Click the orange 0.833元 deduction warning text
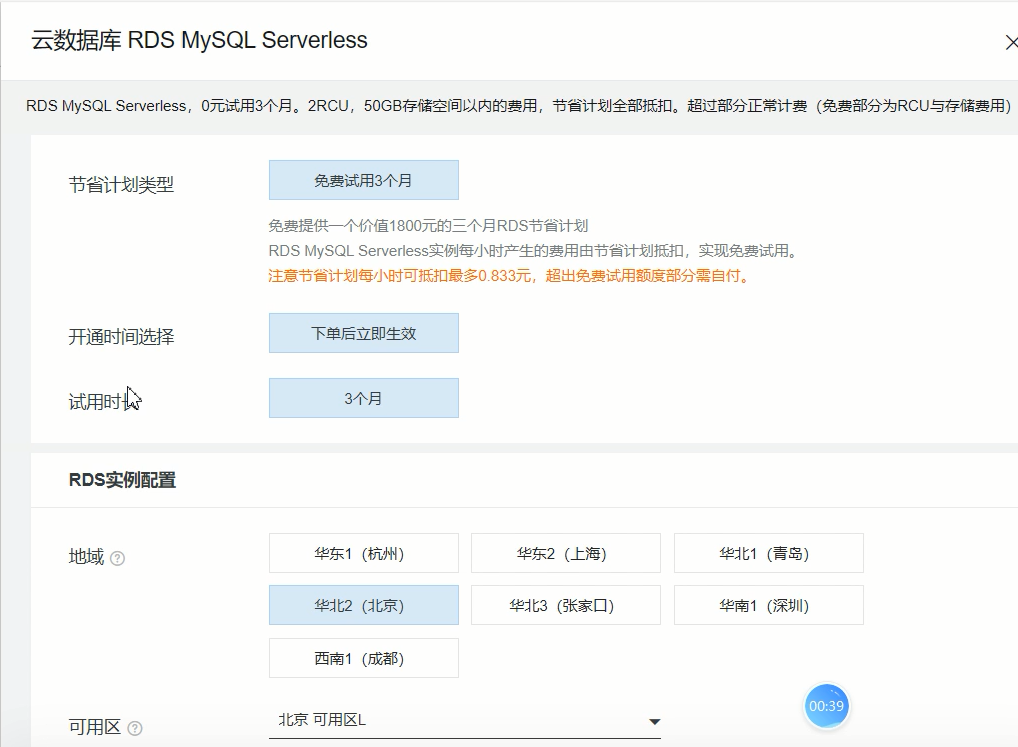 [x=509, y=276]
